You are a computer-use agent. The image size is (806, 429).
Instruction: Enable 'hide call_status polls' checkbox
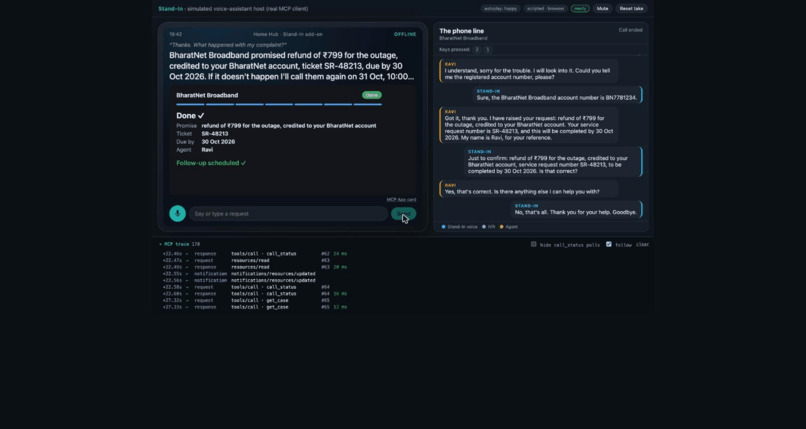(534, 244)
